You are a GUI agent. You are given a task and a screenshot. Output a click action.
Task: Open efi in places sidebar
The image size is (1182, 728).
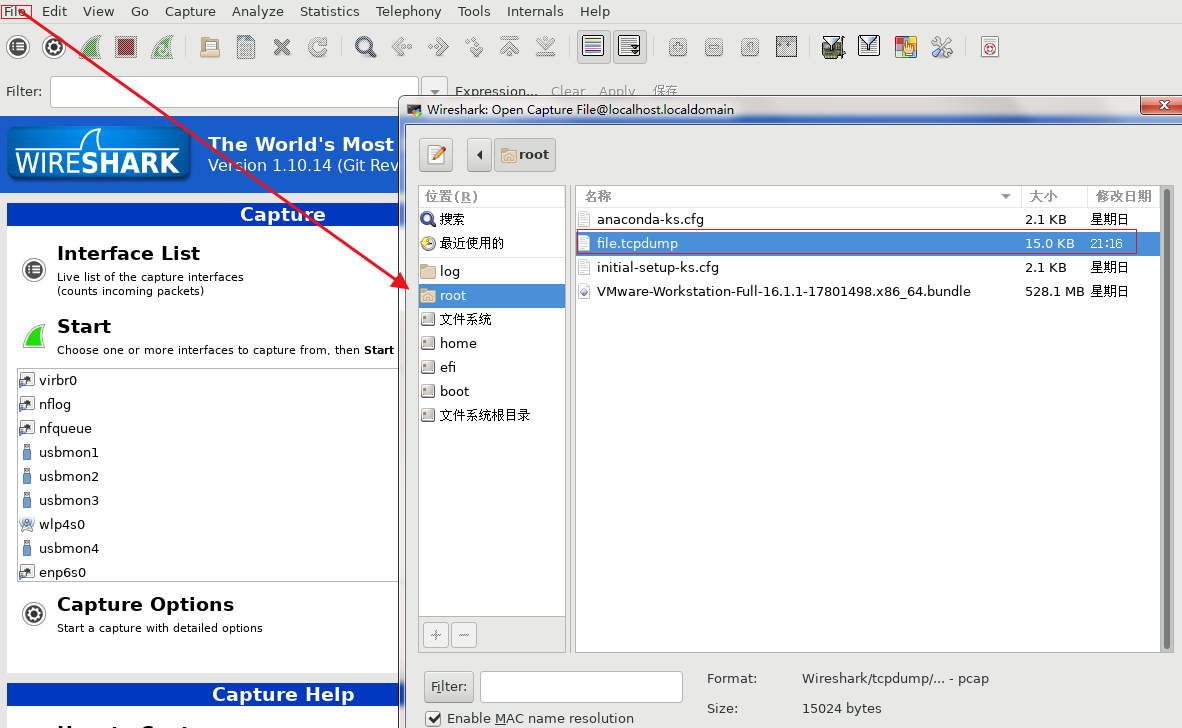point(491,368)
